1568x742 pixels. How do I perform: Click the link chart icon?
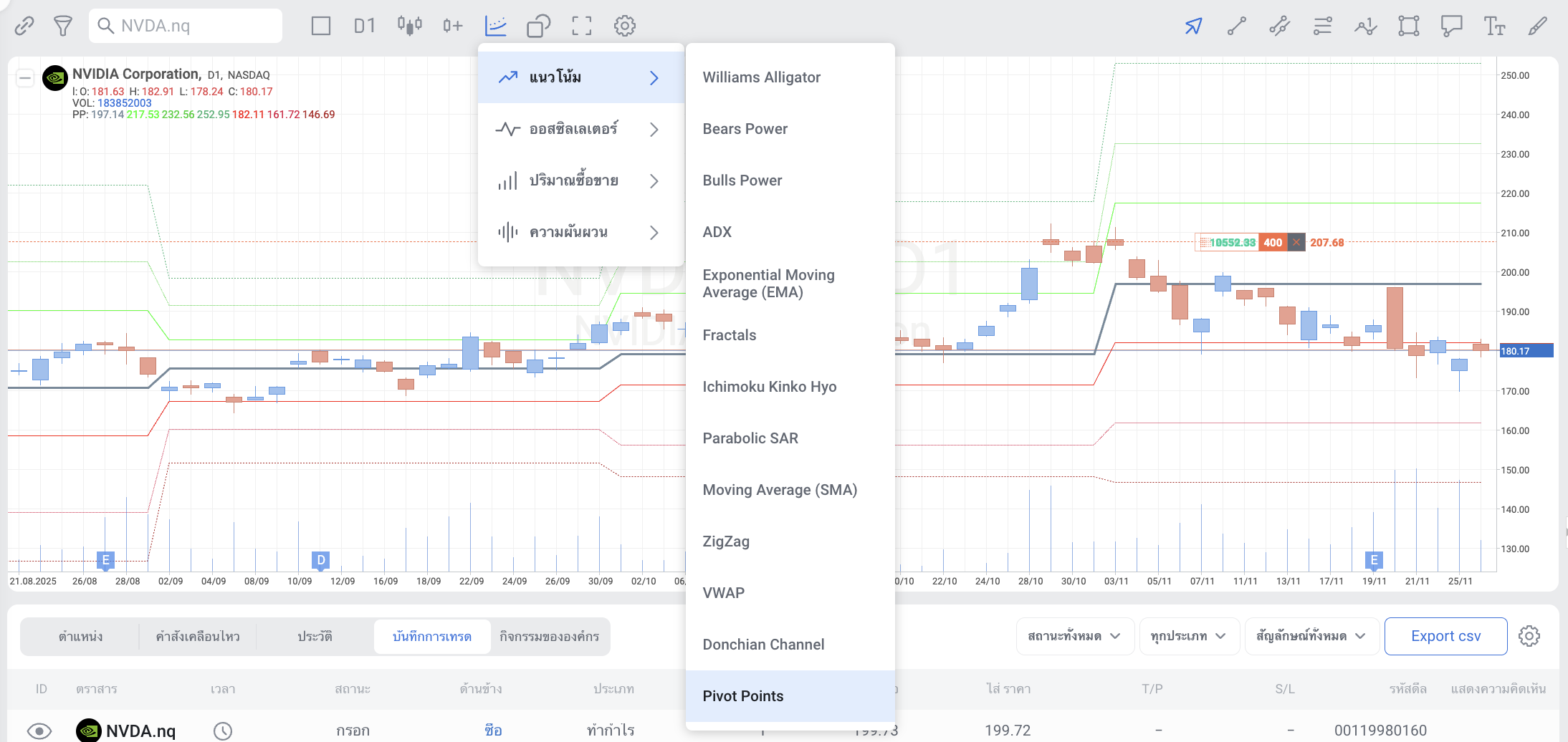24,26
